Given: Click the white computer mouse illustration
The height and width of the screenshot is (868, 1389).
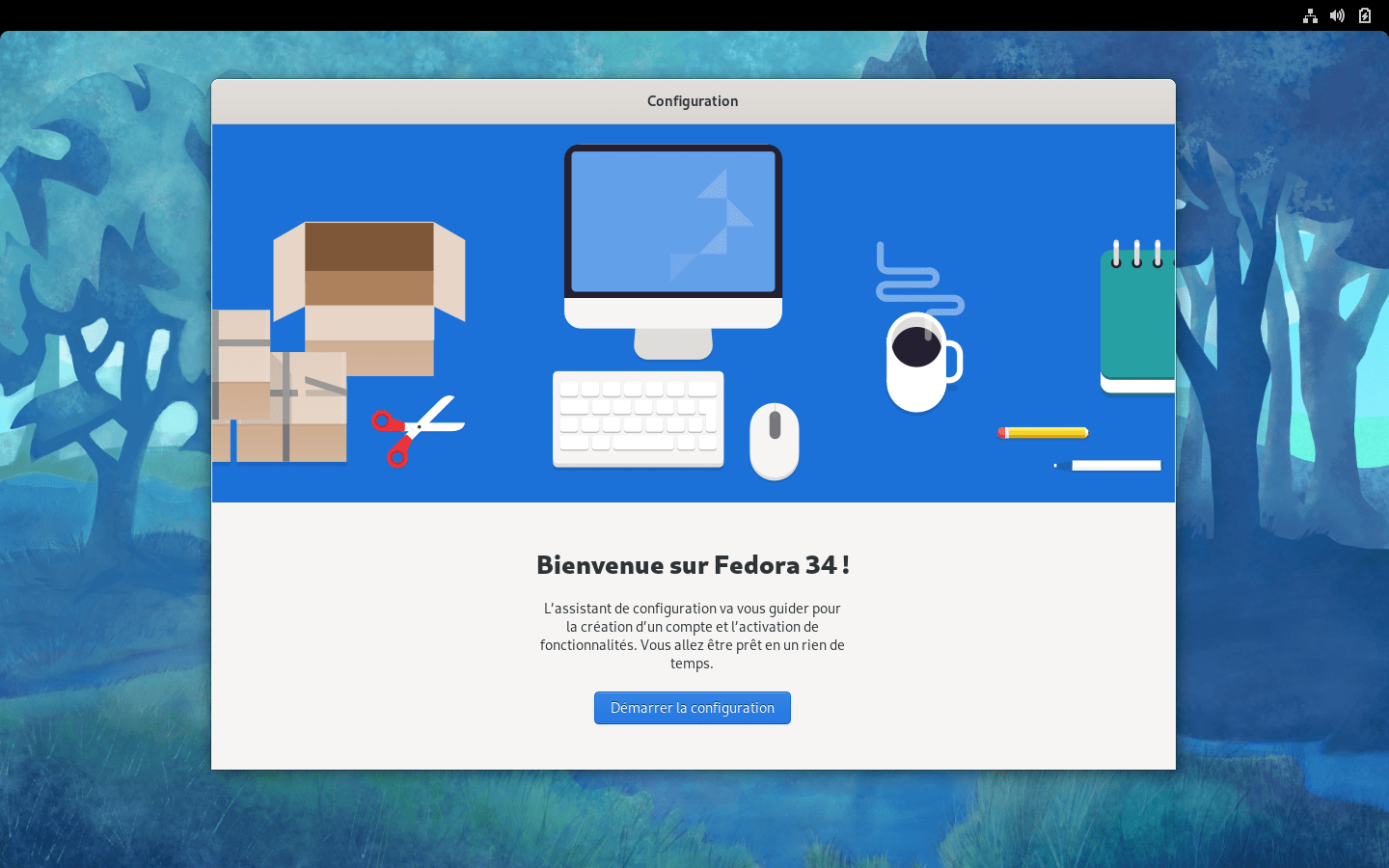Looking at the screenshot, I should coord(775,440).
